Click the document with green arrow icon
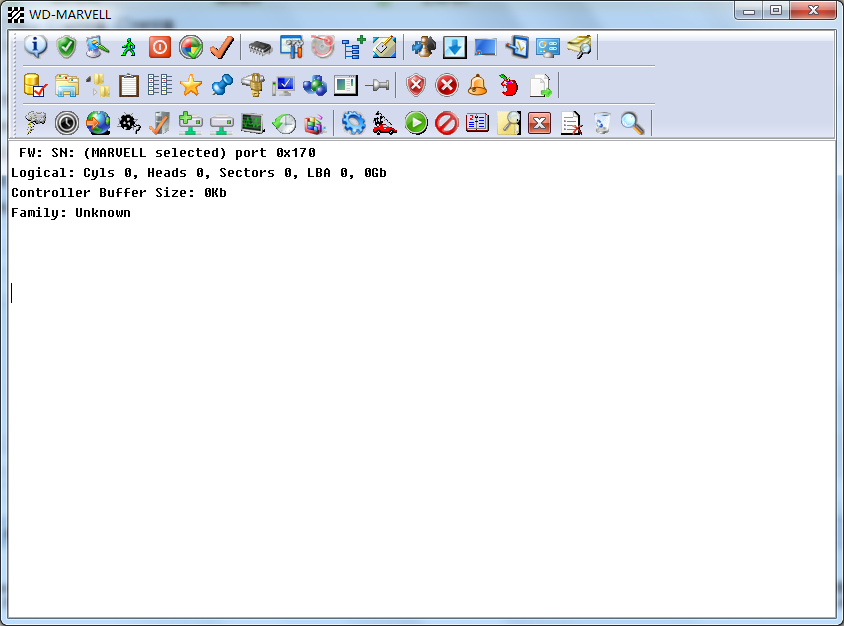844x626 pixels. coord(540,86)
